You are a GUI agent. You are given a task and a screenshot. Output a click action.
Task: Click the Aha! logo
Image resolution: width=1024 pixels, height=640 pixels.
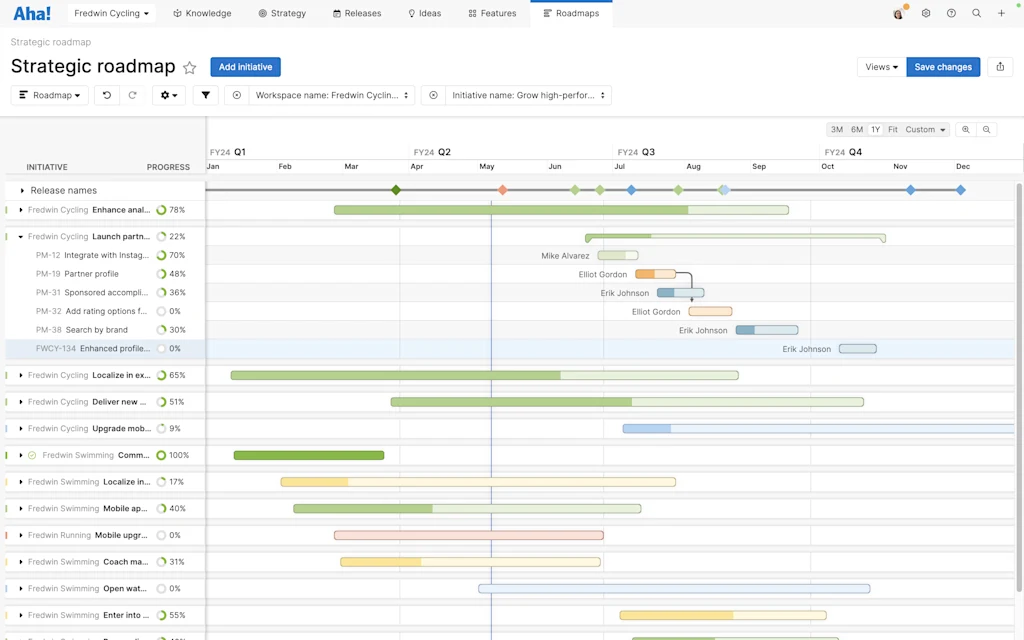point(32,13)
